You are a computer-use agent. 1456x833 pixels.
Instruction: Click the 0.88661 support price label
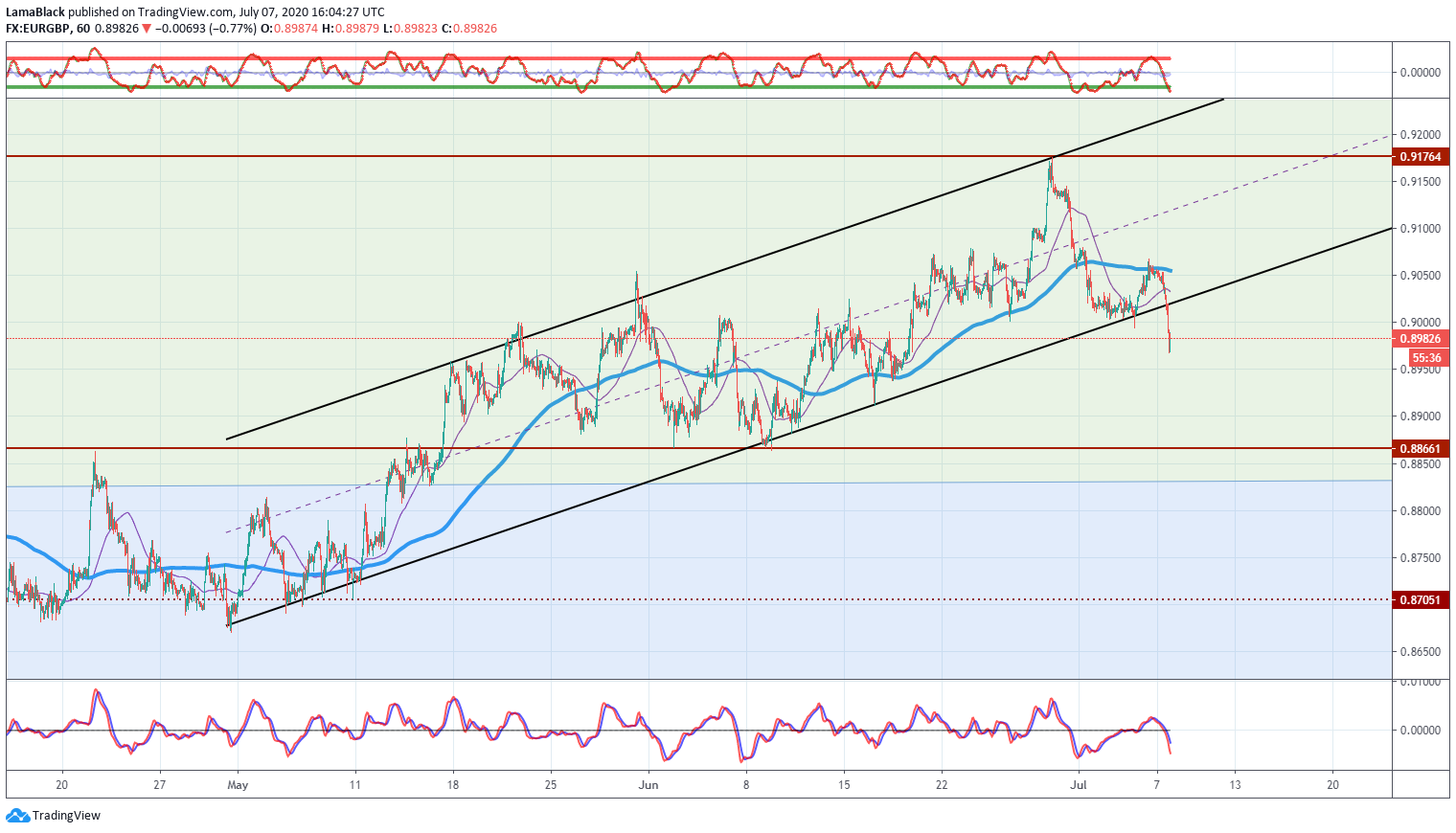1421,448
